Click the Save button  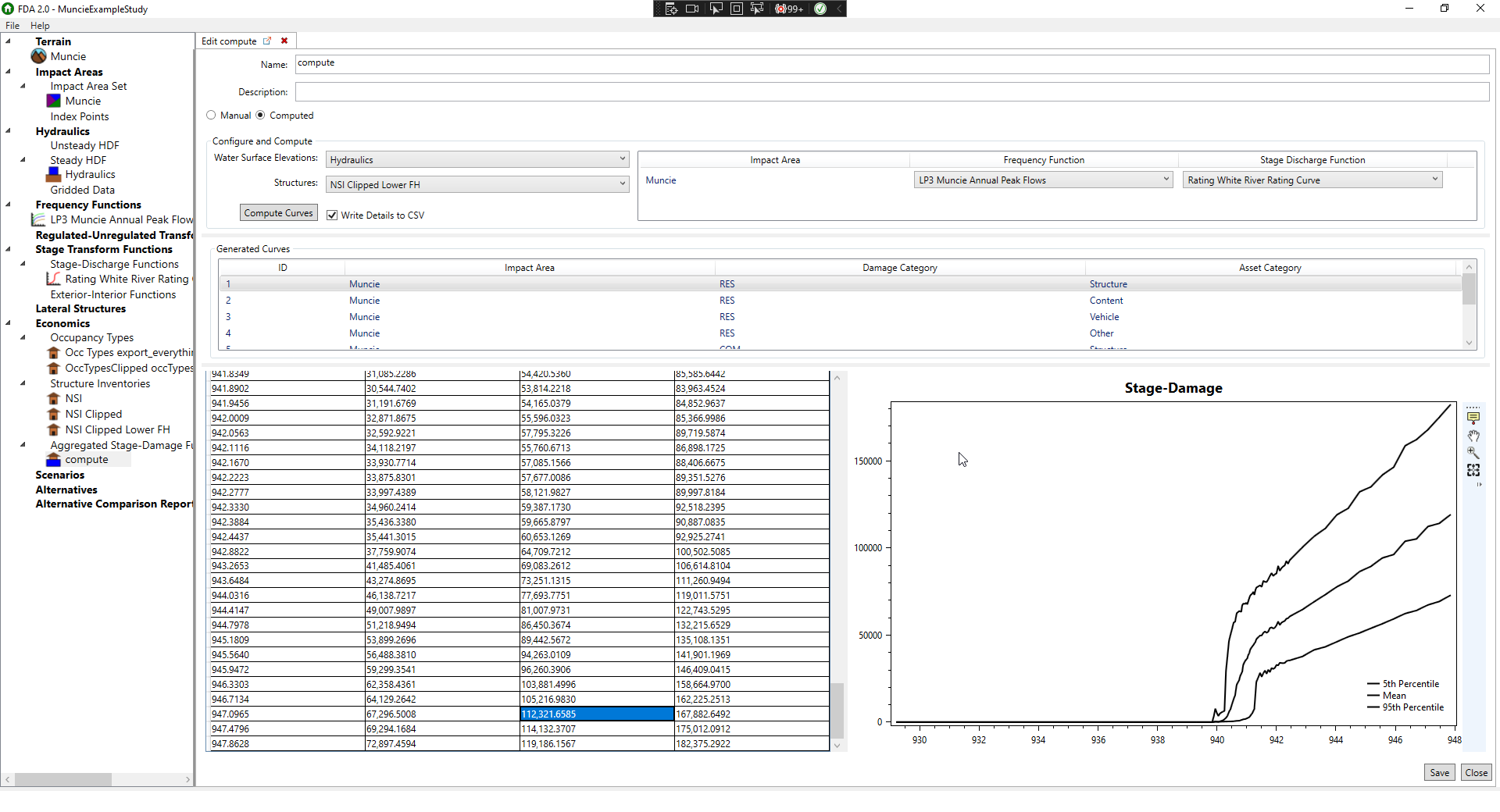pyautogui.click(x=1439, y=771)
